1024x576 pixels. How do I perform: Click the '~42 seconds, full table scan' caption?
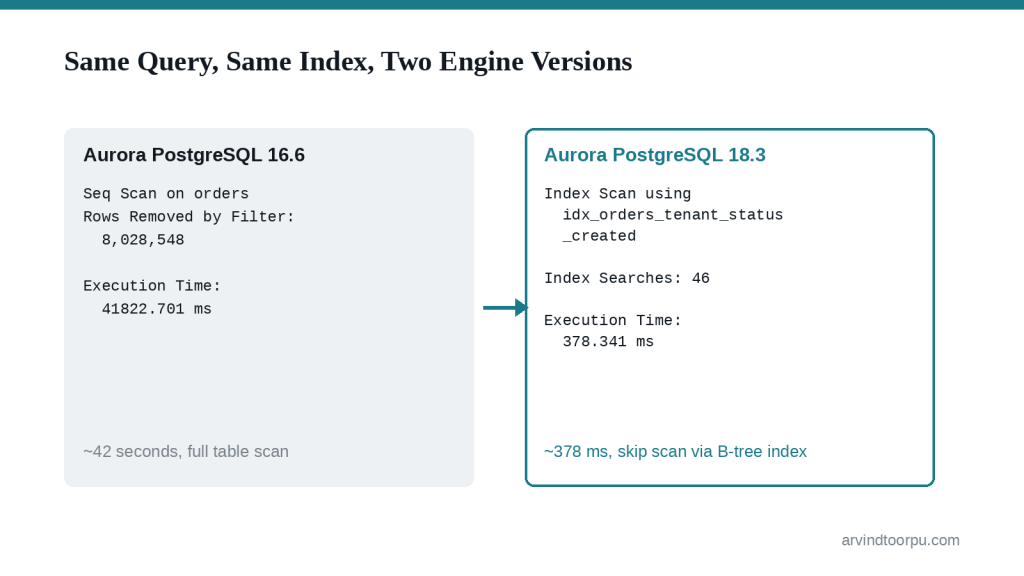point(186,452)
